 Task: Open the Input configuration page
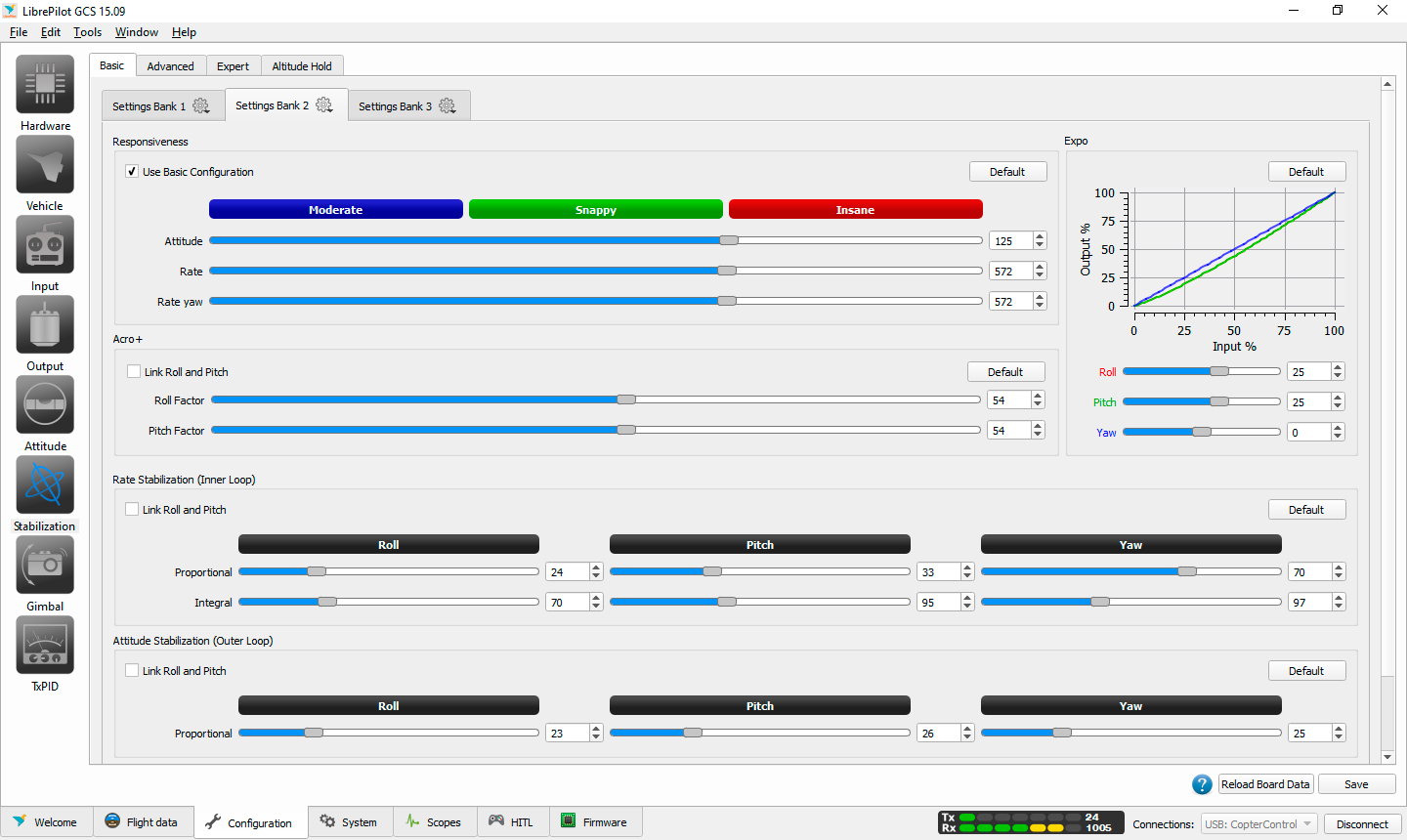pyautogui.click(x=45, y=253)
